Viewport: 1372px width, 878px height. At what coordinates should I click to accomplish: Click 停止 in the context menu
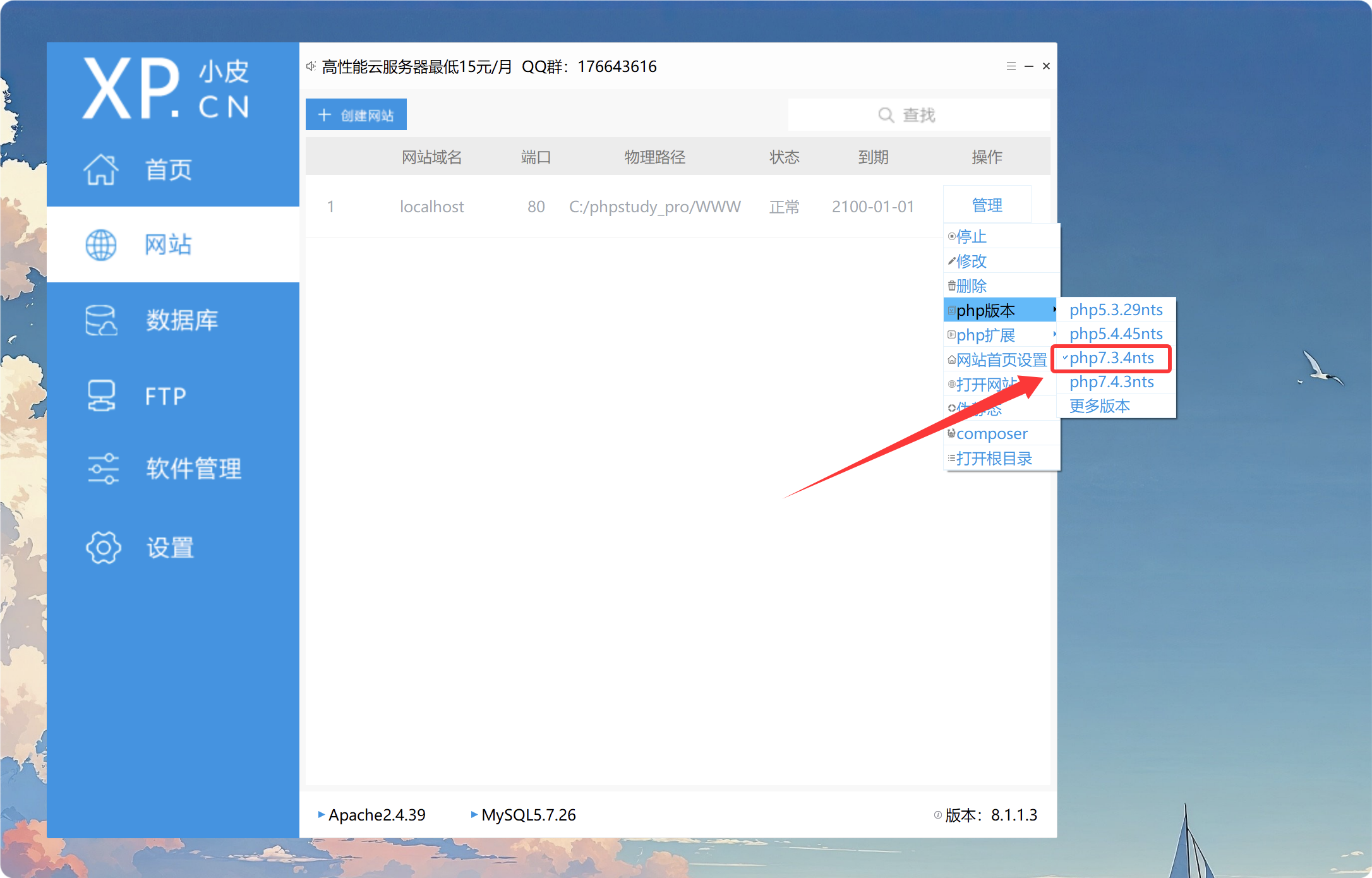972,237
